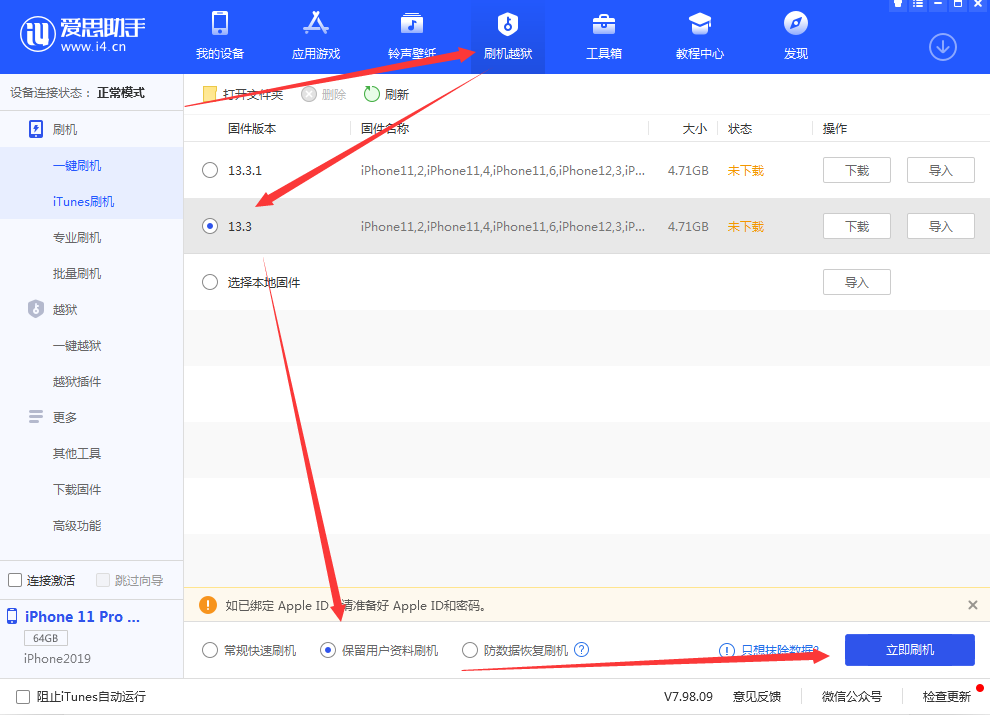Viewport: 990px width, 715px height.
Task: Open the 我的设备 section
Action: pos(220,37)
